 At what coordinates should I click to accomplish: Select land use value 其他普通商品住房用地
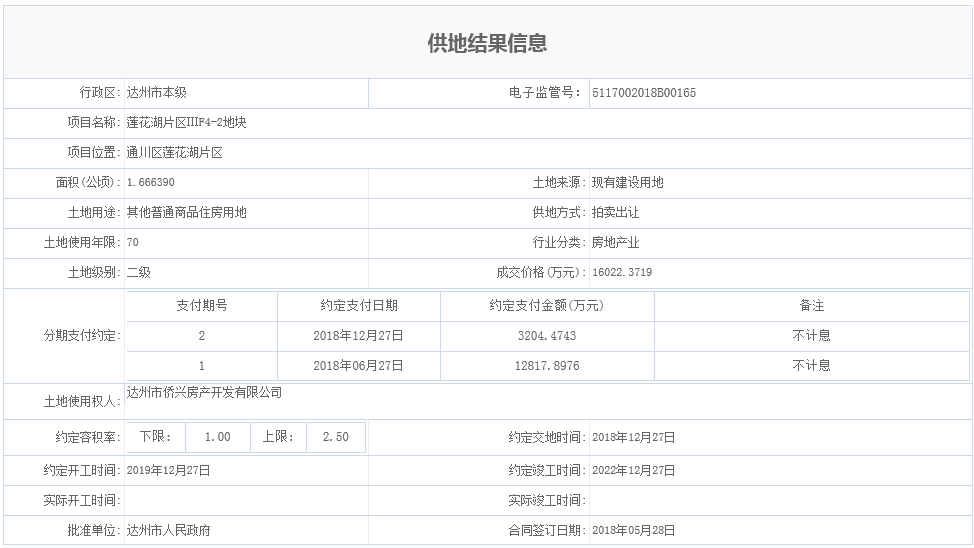click(x=186, y=212)
